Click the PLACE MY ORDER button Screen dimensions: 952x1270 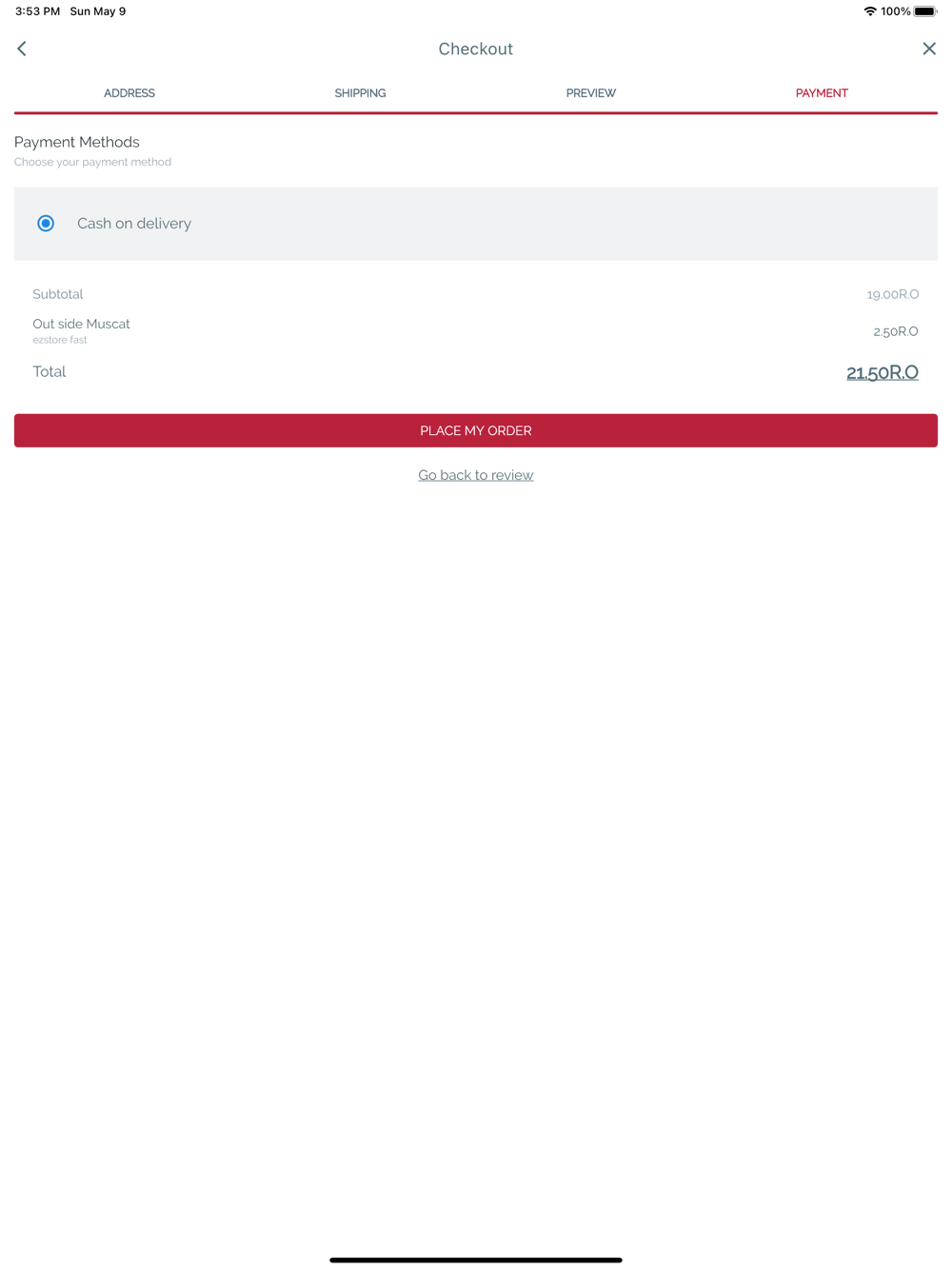(476, 430)
